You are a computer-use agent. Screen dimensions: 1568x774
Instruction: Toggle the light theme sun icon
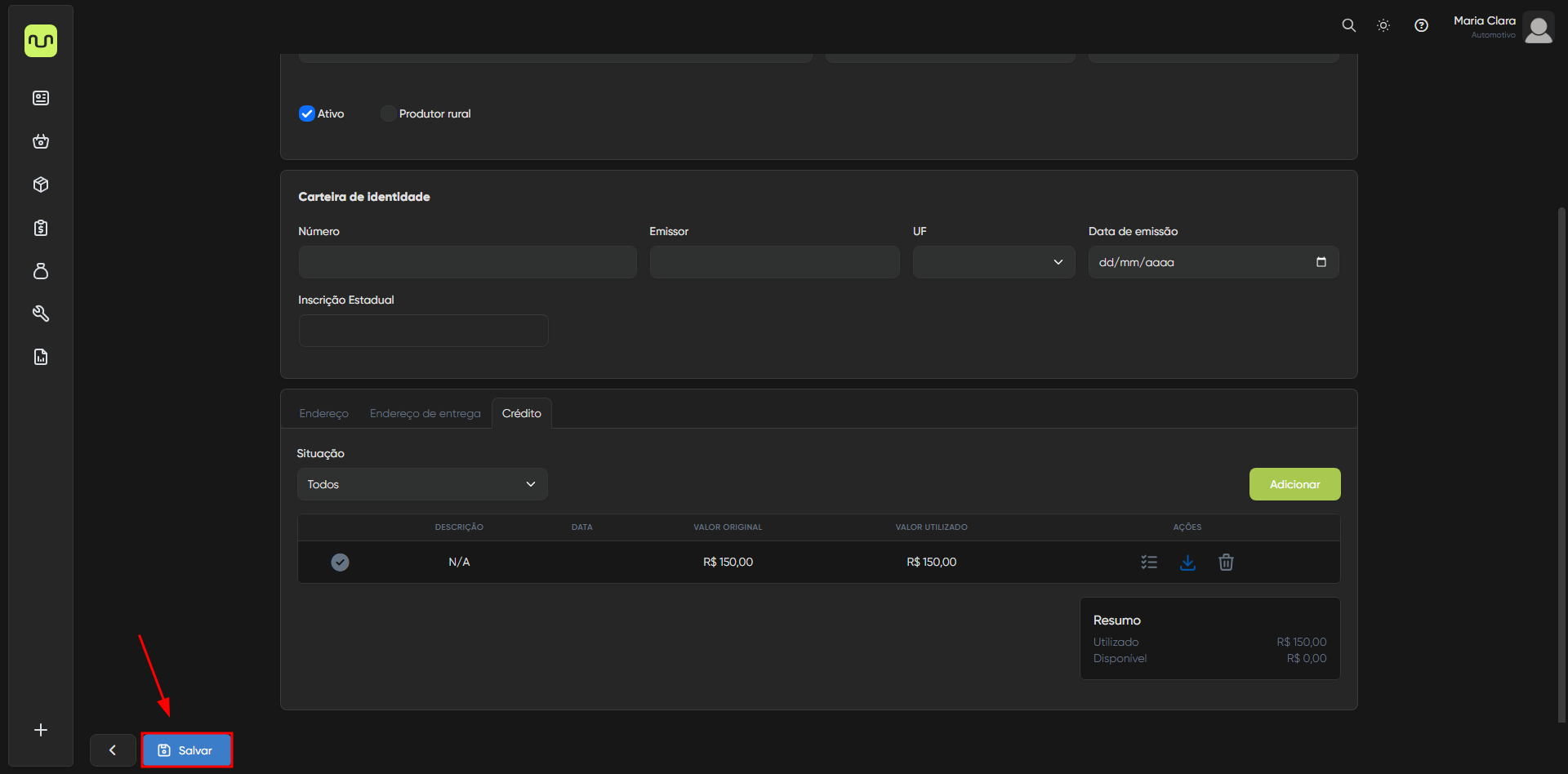coord(1383,25)
